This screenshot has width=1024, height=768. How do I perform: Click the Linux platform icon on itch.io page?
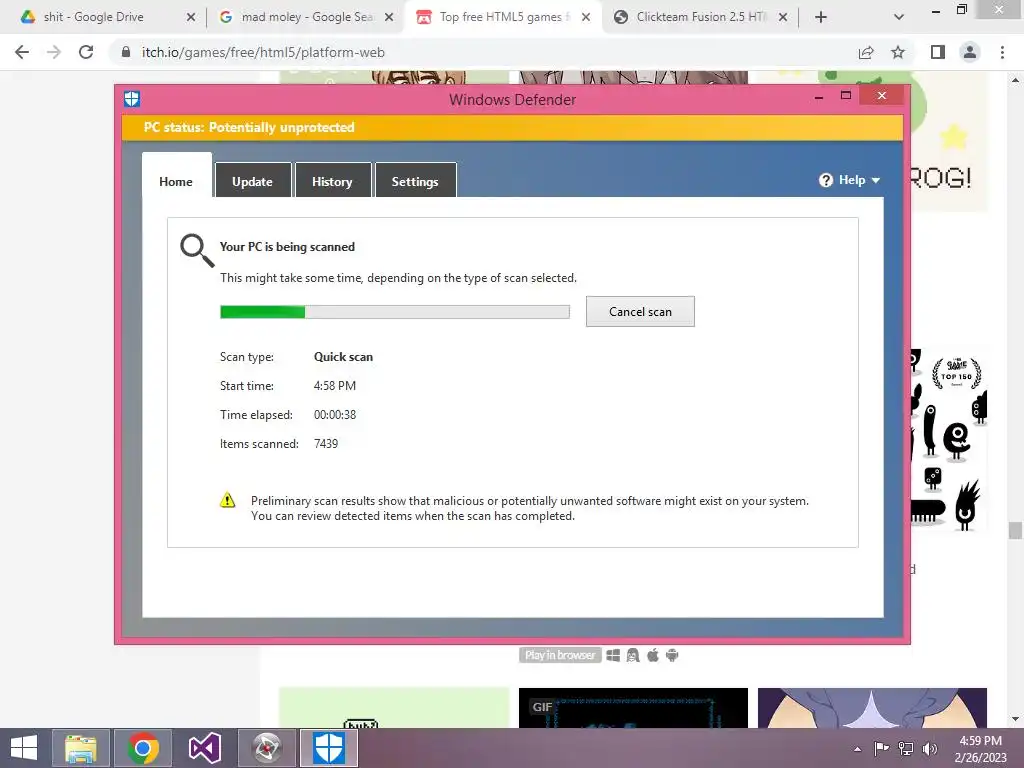coord(633,655)
